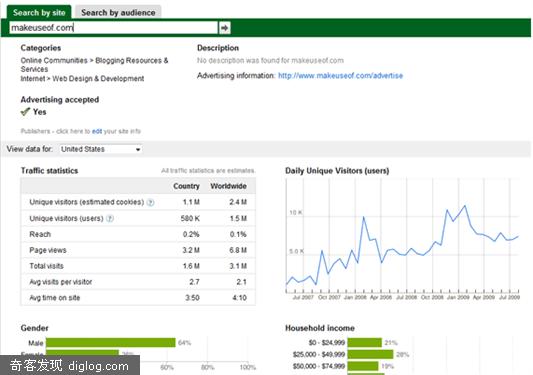Open the makeuseof.com/advertise link

(340, 75)
